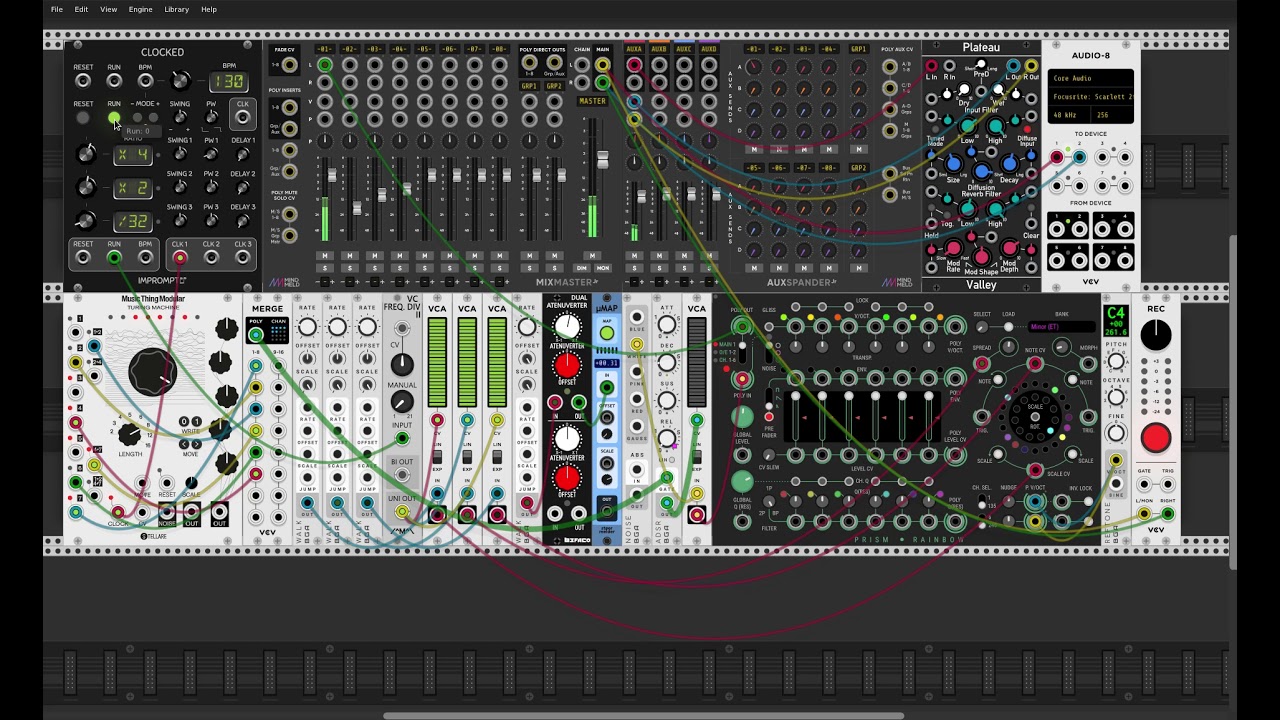This screenshot has height=720, width=1280.
Task: Click the AUXA label
Action: tap(634, 49)
